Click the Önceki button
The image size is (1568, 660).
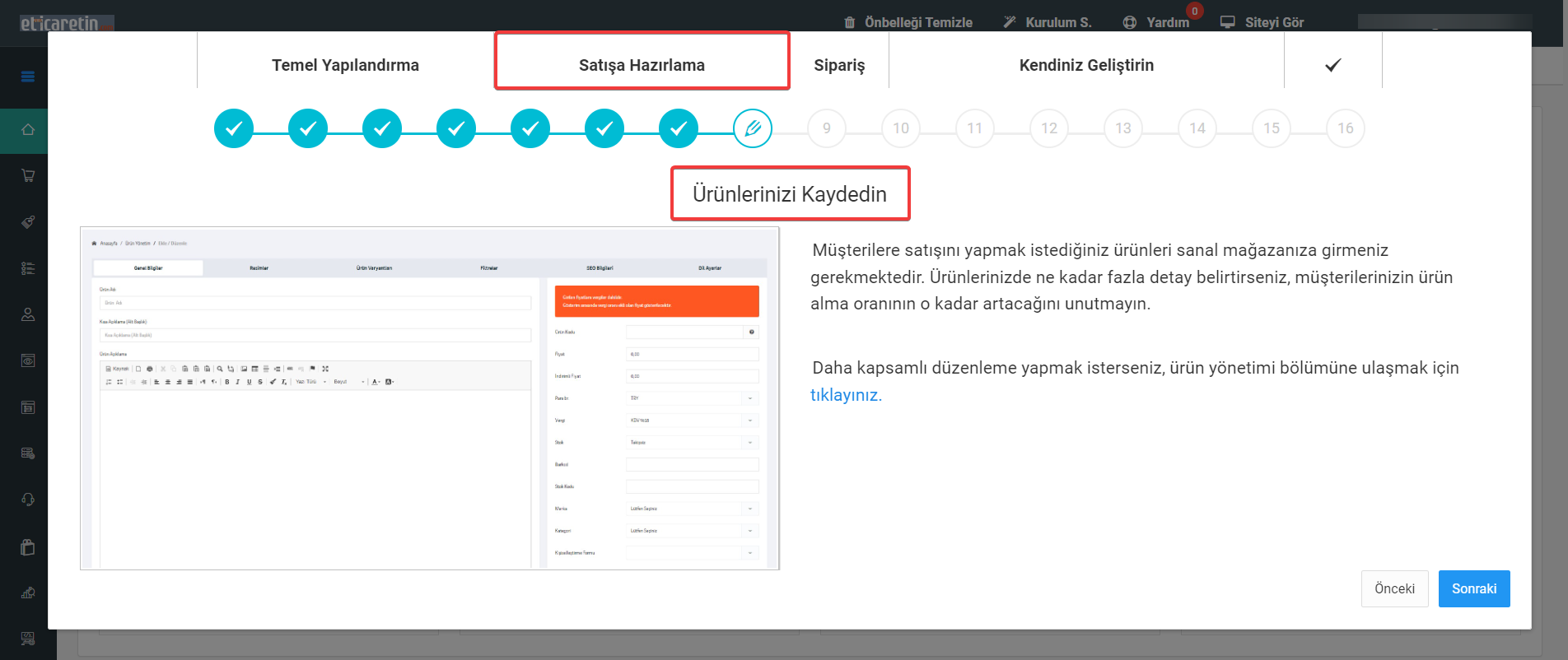pyautogui.click(x=1394, y=588)
